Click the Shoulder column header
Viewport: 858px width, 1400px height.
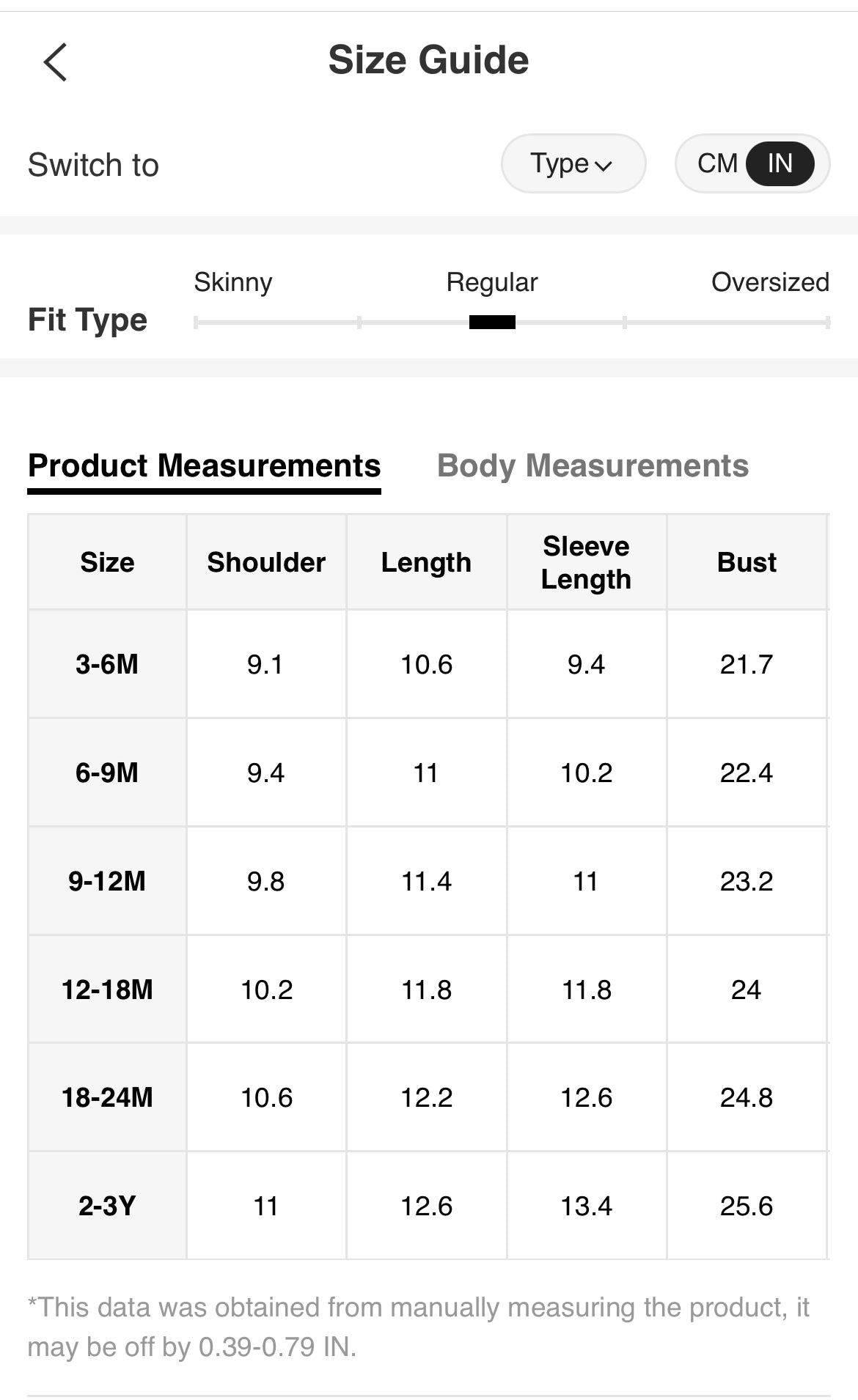point(266,562)
